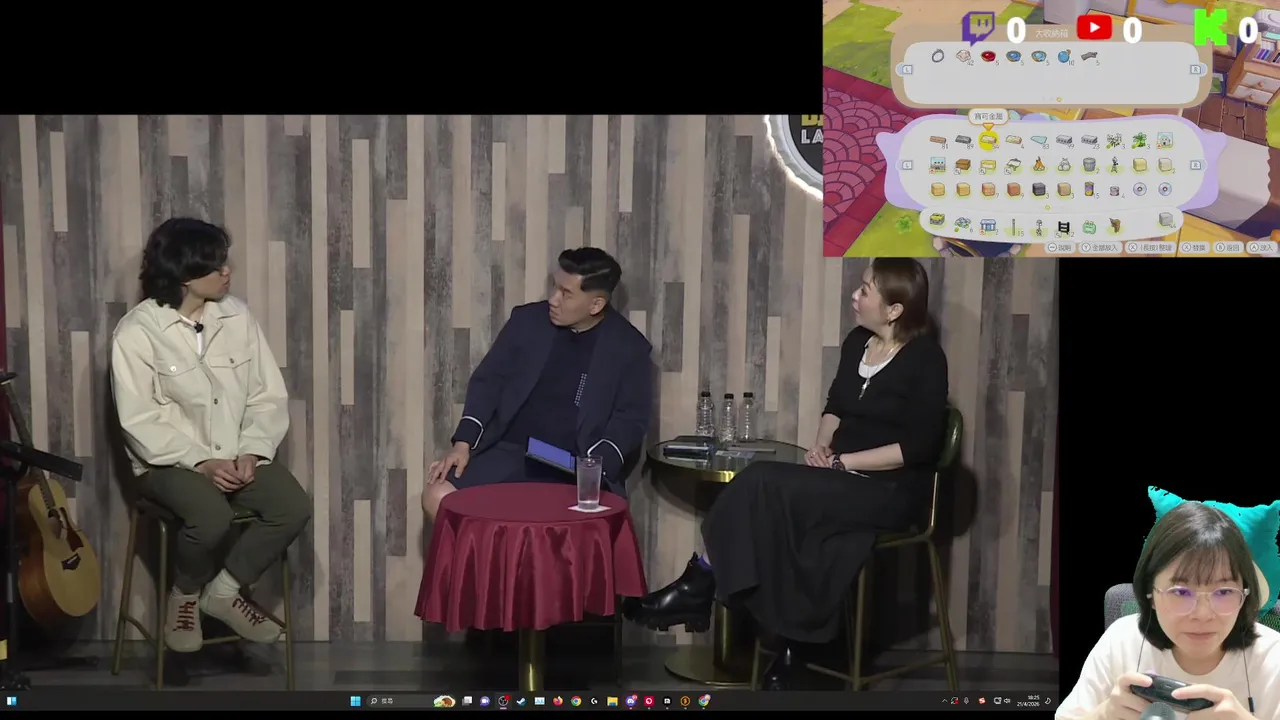
Task: Select the dark gray ingot with count 89
Action: 963,140
